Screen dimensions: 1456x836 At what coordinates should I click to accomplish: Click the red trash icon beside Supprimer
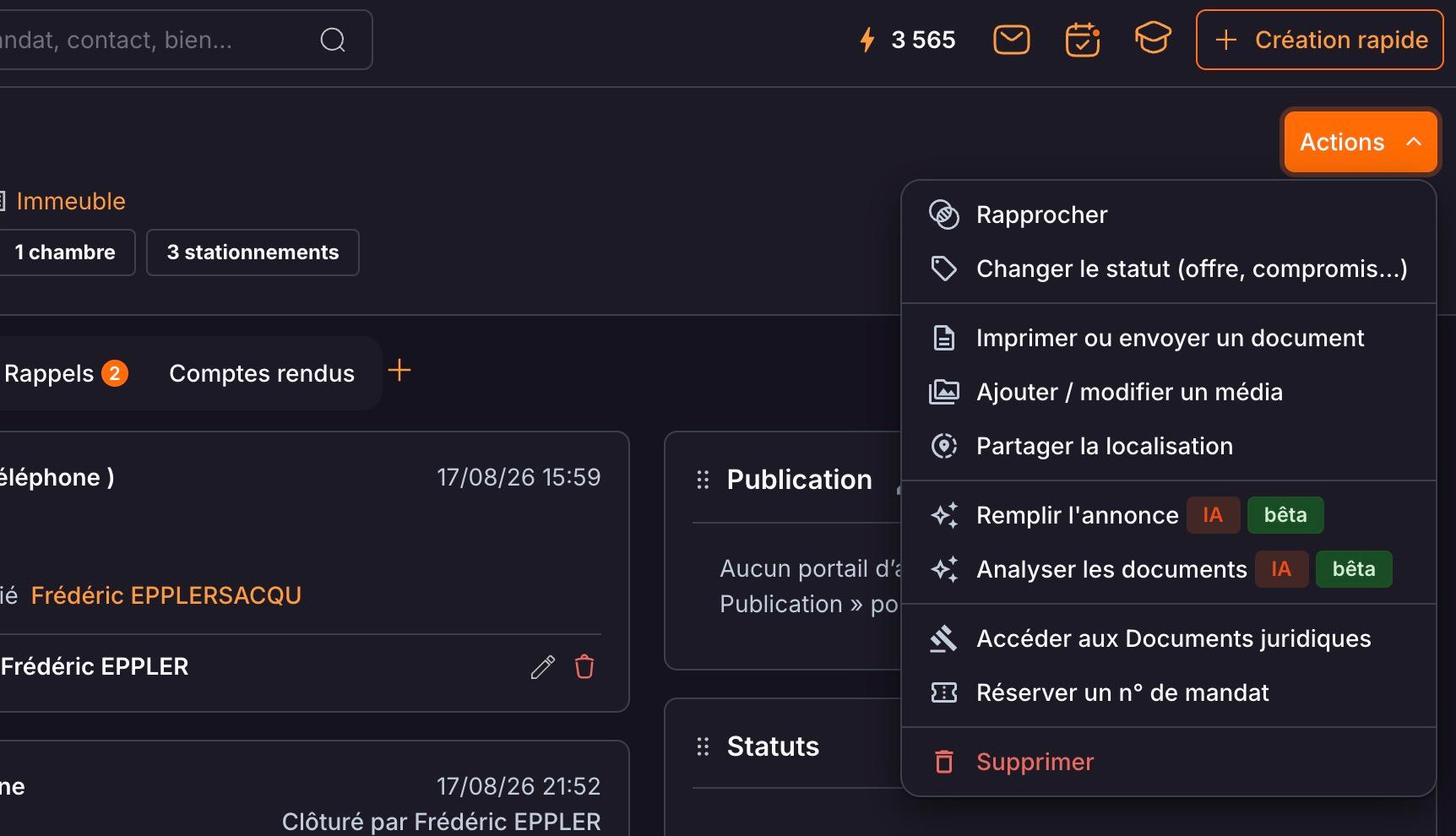coord(944,762)
